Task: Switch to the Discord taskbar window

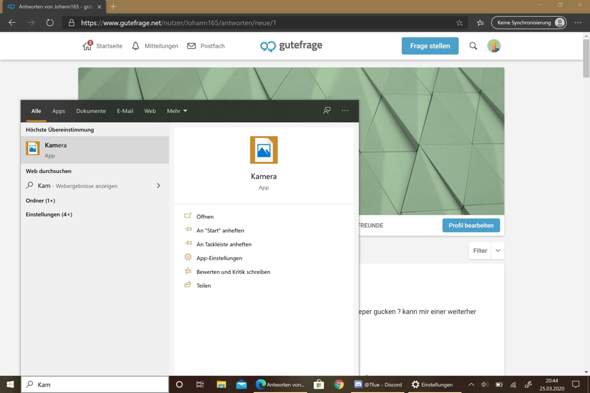Action: pyautogui.click(x=378, y=384)
